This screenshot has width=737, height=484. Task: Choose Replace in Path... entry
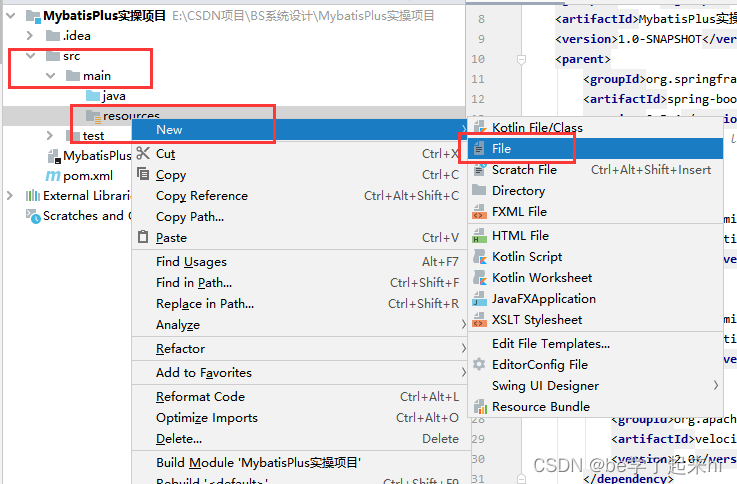coord(299,304)
